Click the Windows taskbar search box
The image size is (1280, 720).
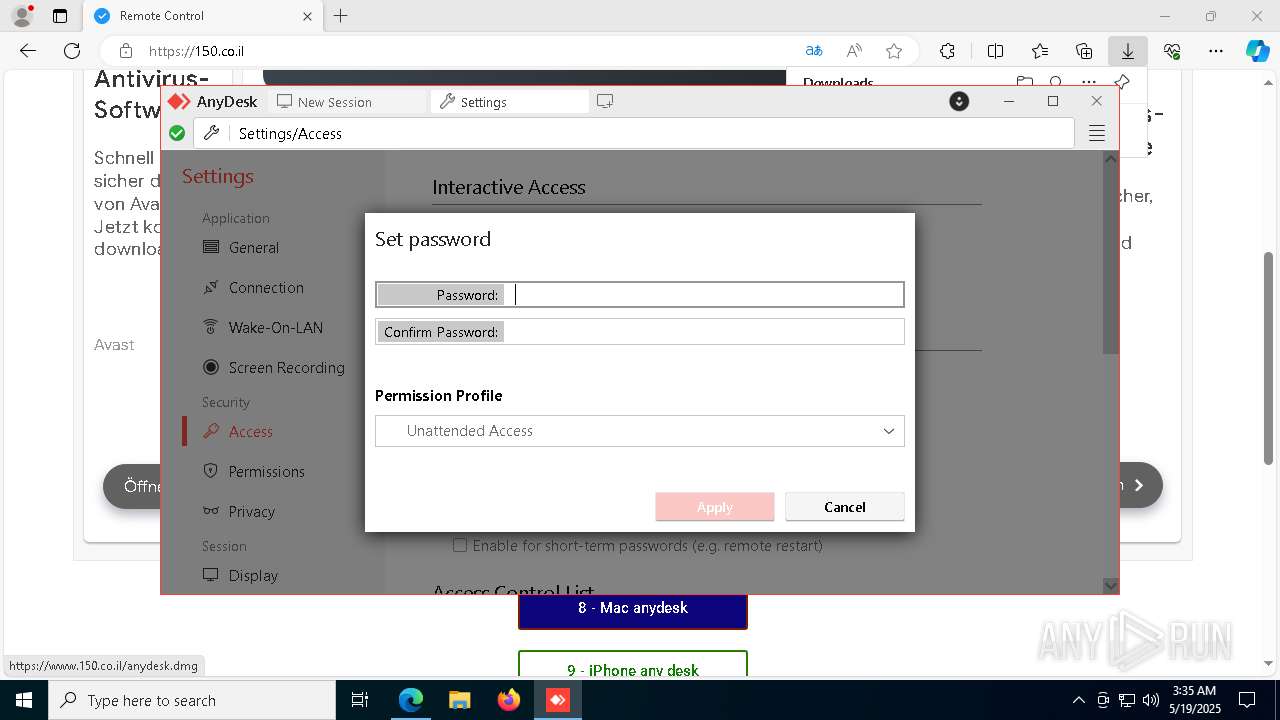click(192, 700)
